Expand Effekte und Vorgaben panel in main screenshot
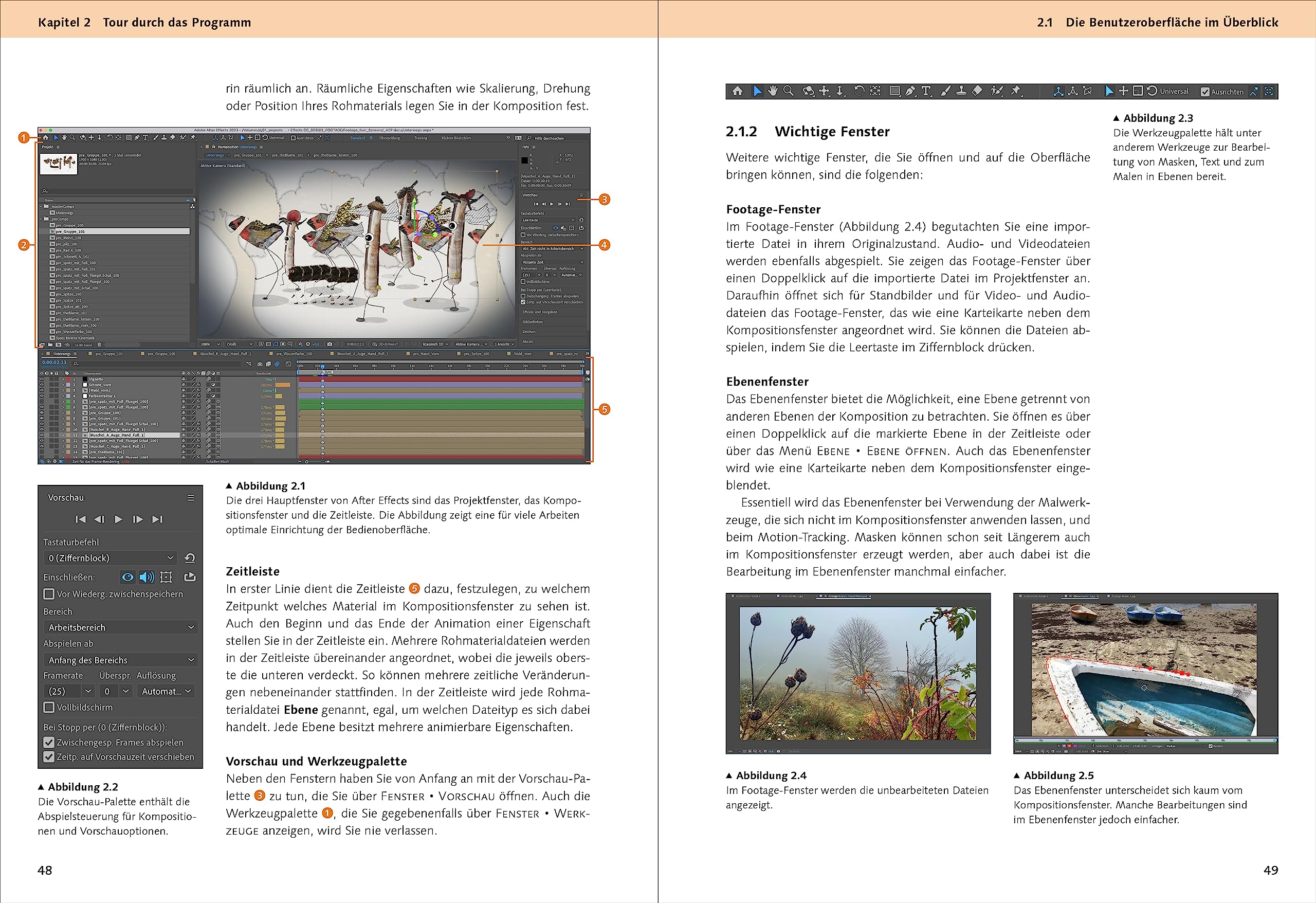Viewport: 1316px width, 903px height. coord(540,312)
